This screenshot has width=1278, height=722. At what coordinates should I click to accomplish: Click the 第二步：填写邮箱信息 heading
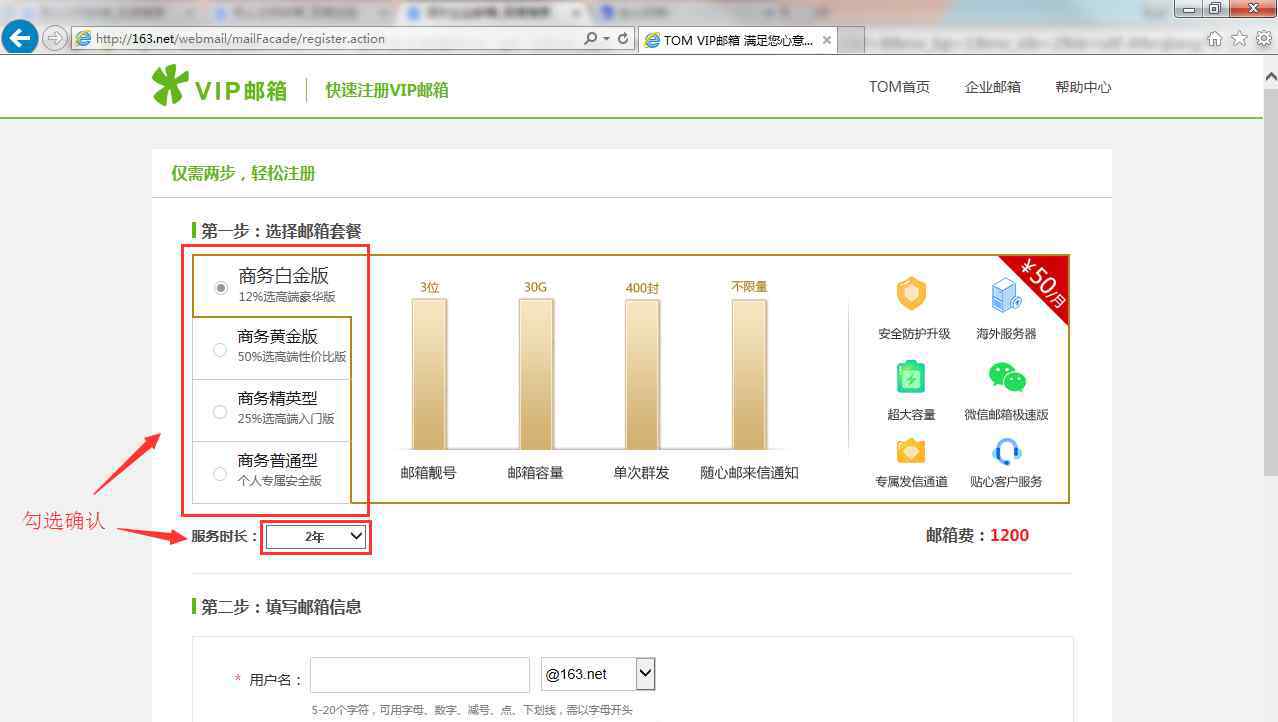[281, 607]
